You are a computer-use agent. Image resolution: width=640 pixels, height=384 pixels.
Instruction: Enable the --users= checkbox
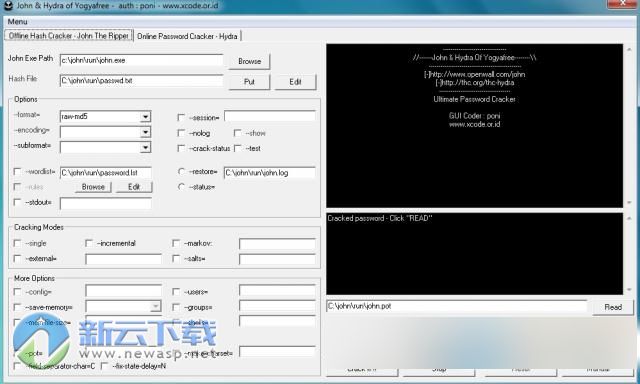click(x=176, y=292)
